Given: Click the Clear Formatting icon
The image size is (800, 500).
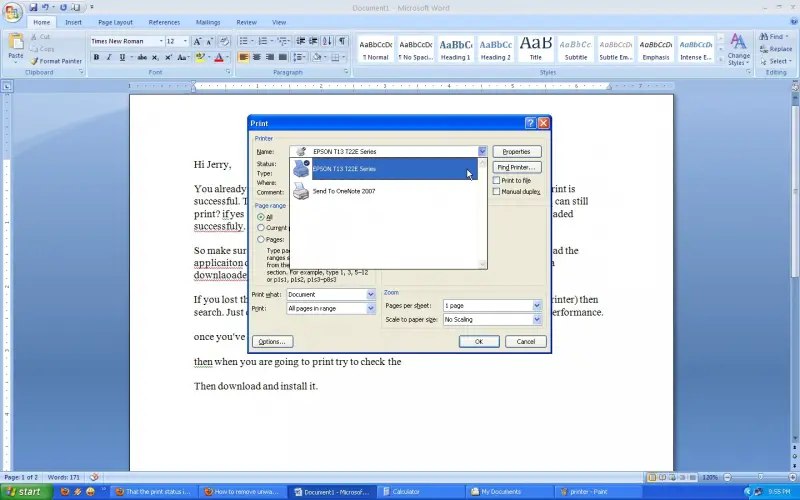Looking at the screenshot, I should 224,41.
